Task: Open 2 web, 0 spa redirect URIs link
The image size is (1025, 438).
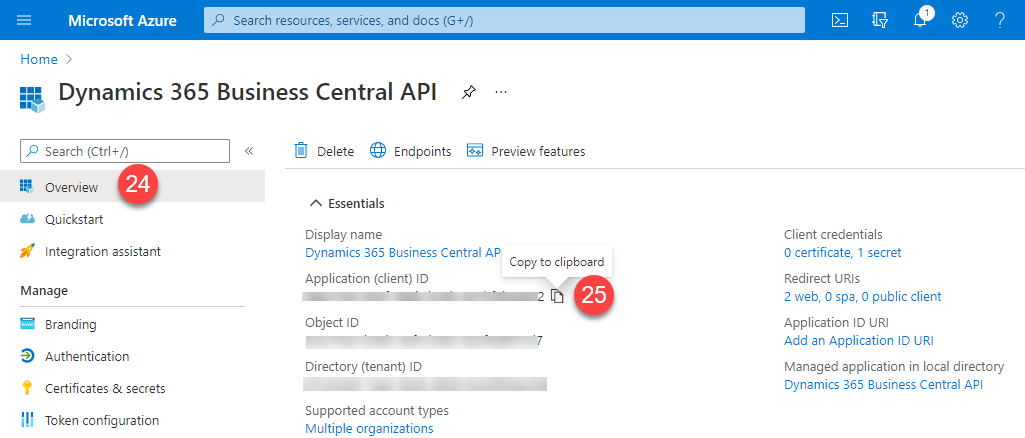Action: tap(862, 296)
